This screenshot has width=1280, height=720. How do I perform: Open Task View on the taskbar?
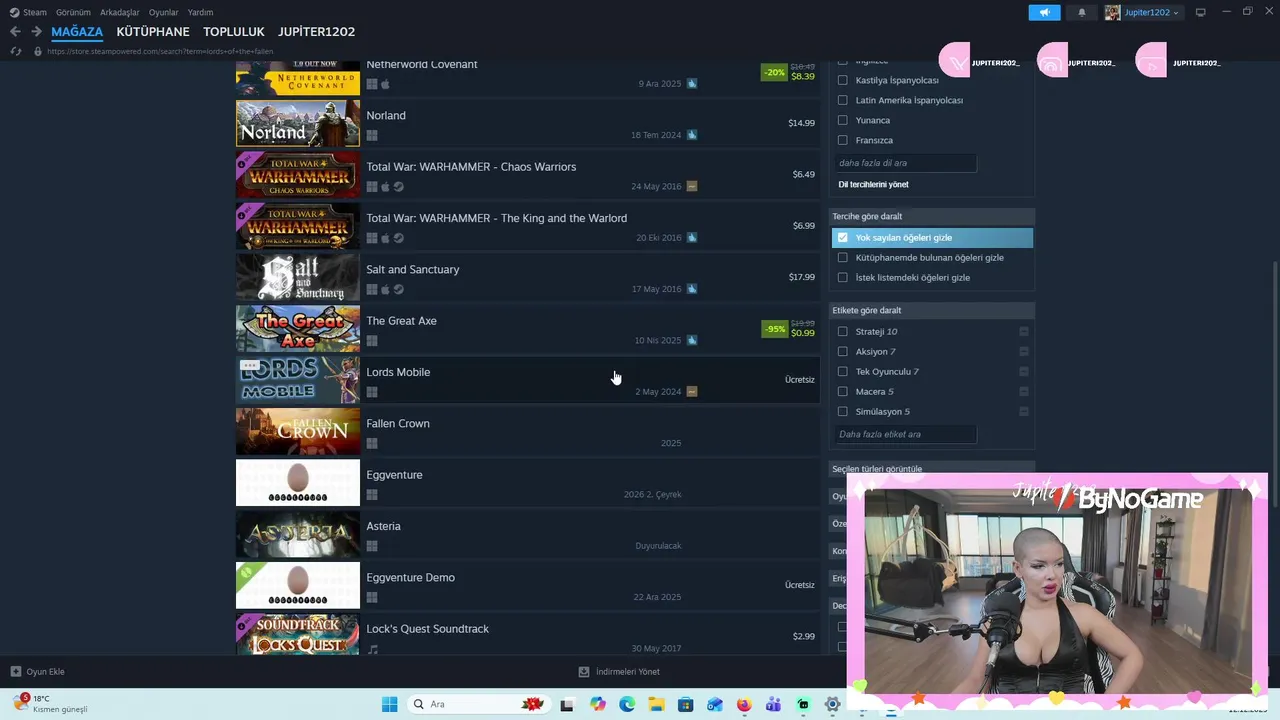pyautogui.click(x=568, y=704)
